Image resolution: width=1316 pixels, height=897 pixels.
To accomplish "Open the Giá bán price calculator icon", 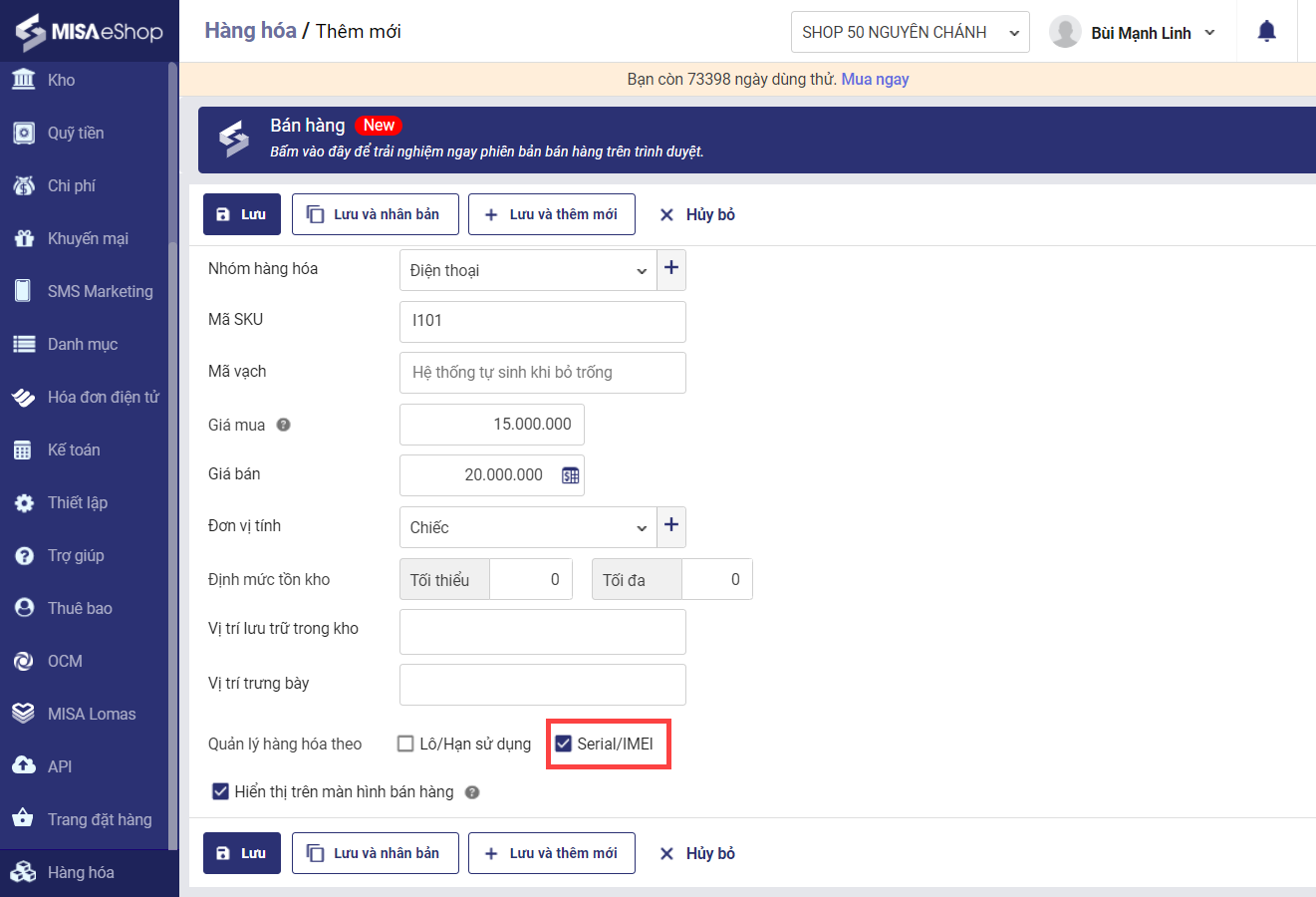I will tap(571, 475).
